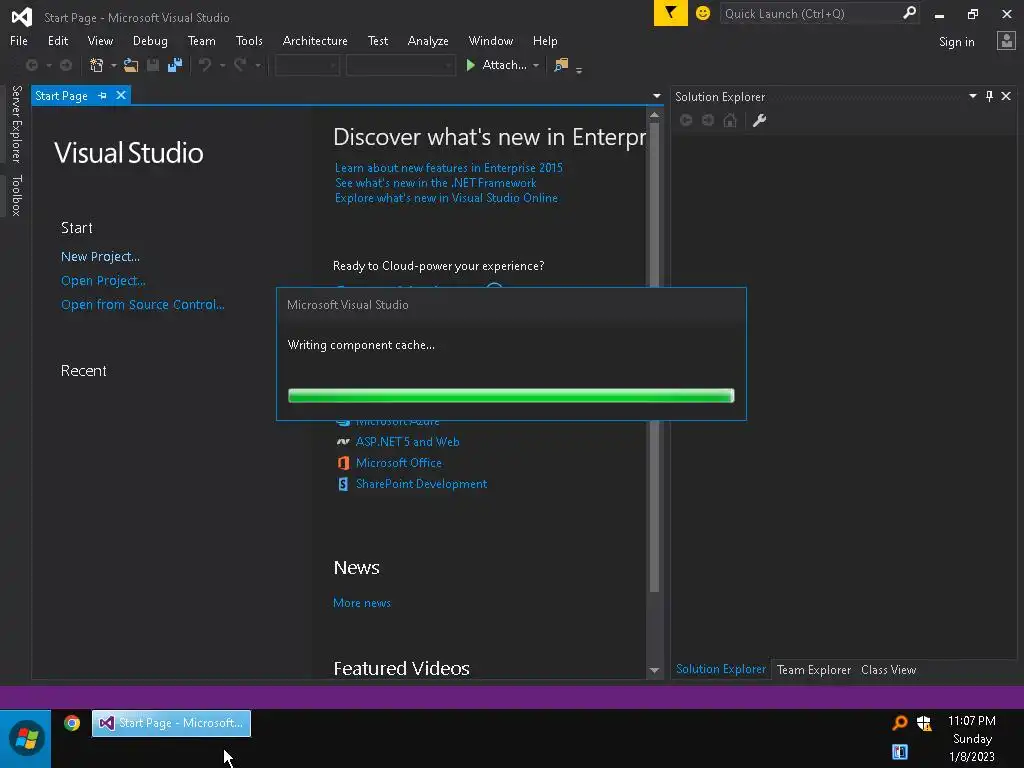Expand the Toolbox side tab
The height and width of the screenshot is (768, 1024).
click(x=16, y=195)
